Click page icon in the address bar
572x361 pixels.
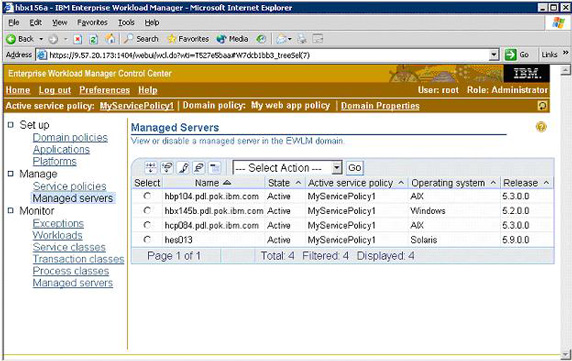(x=42, y=55)
